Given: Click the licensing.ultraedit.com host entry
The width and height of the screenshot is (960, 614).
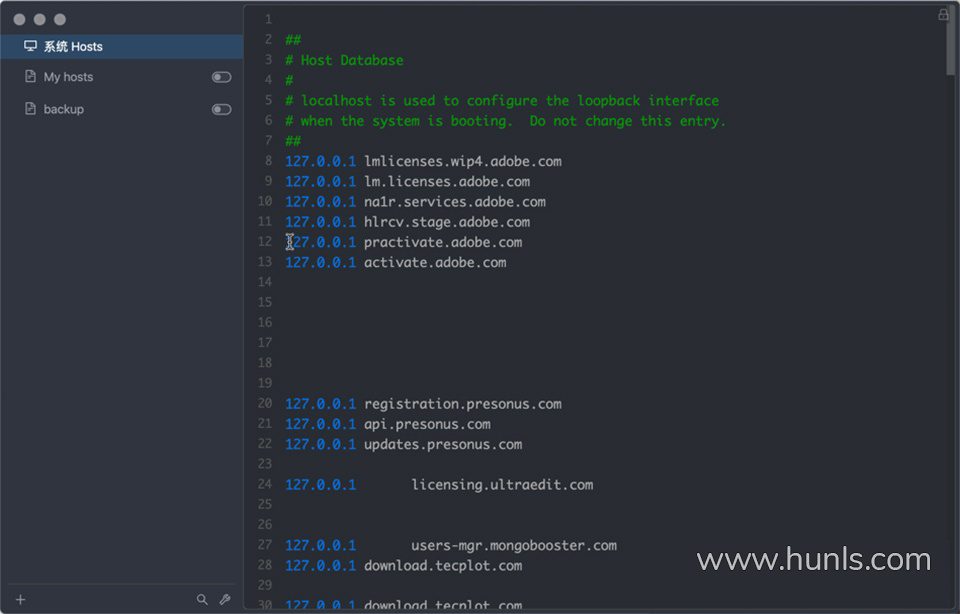Looking at the screenshot, I should [x=502, y=485].
